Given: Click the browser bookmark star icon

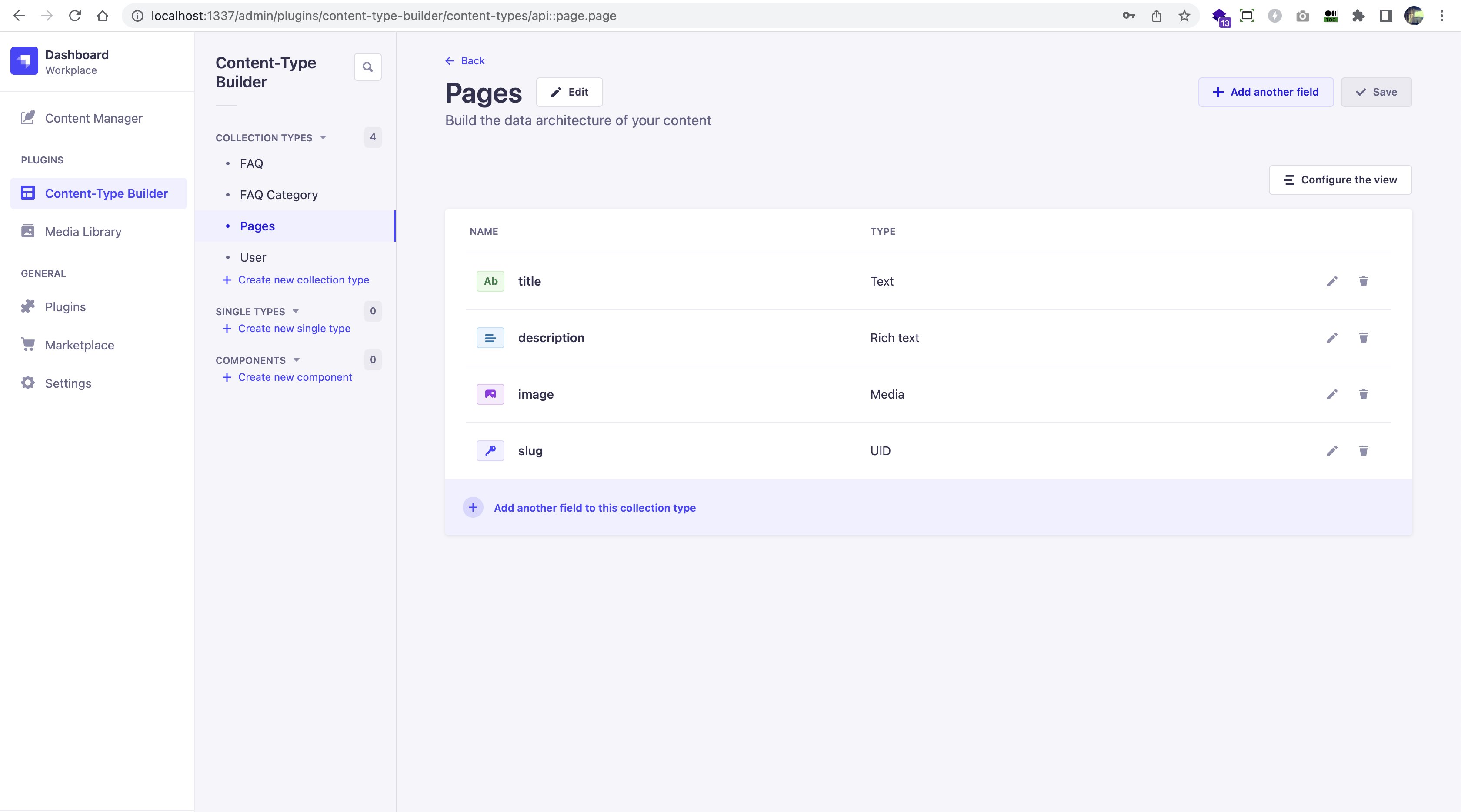Looking at the screenshot, I should pos(1184,15).
